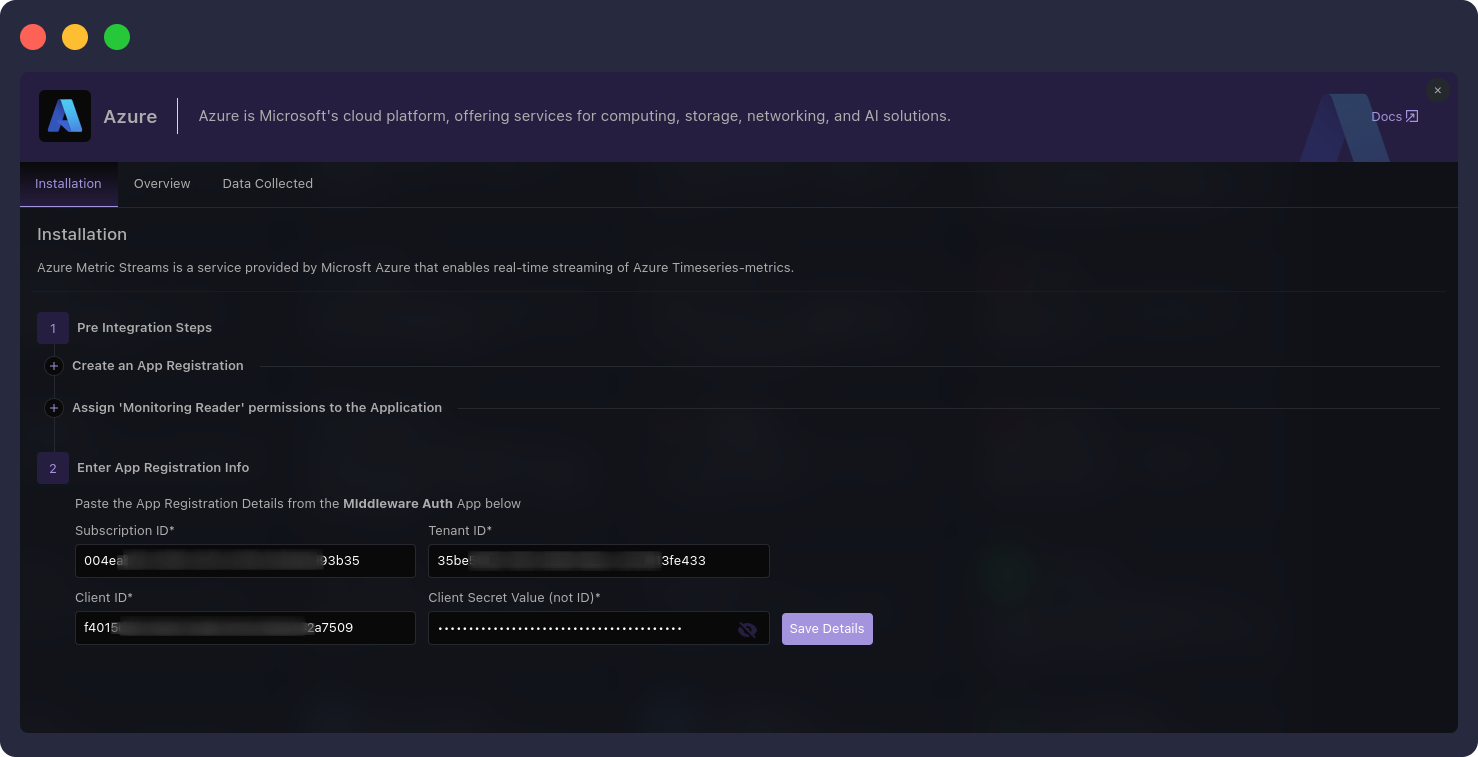Click the plus icon beside Create an App Registration

pos(54,365)
